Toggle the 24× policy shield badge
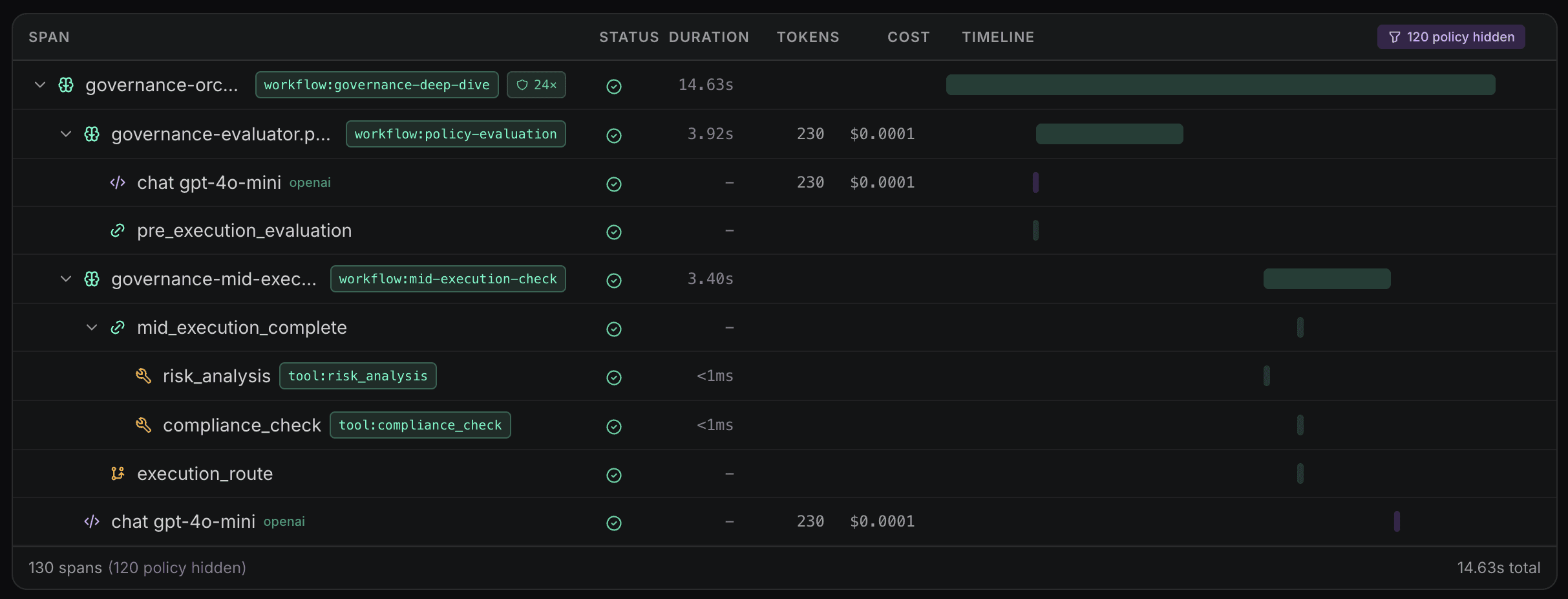Screen dimensions: 1568x599 pos(536,85)
